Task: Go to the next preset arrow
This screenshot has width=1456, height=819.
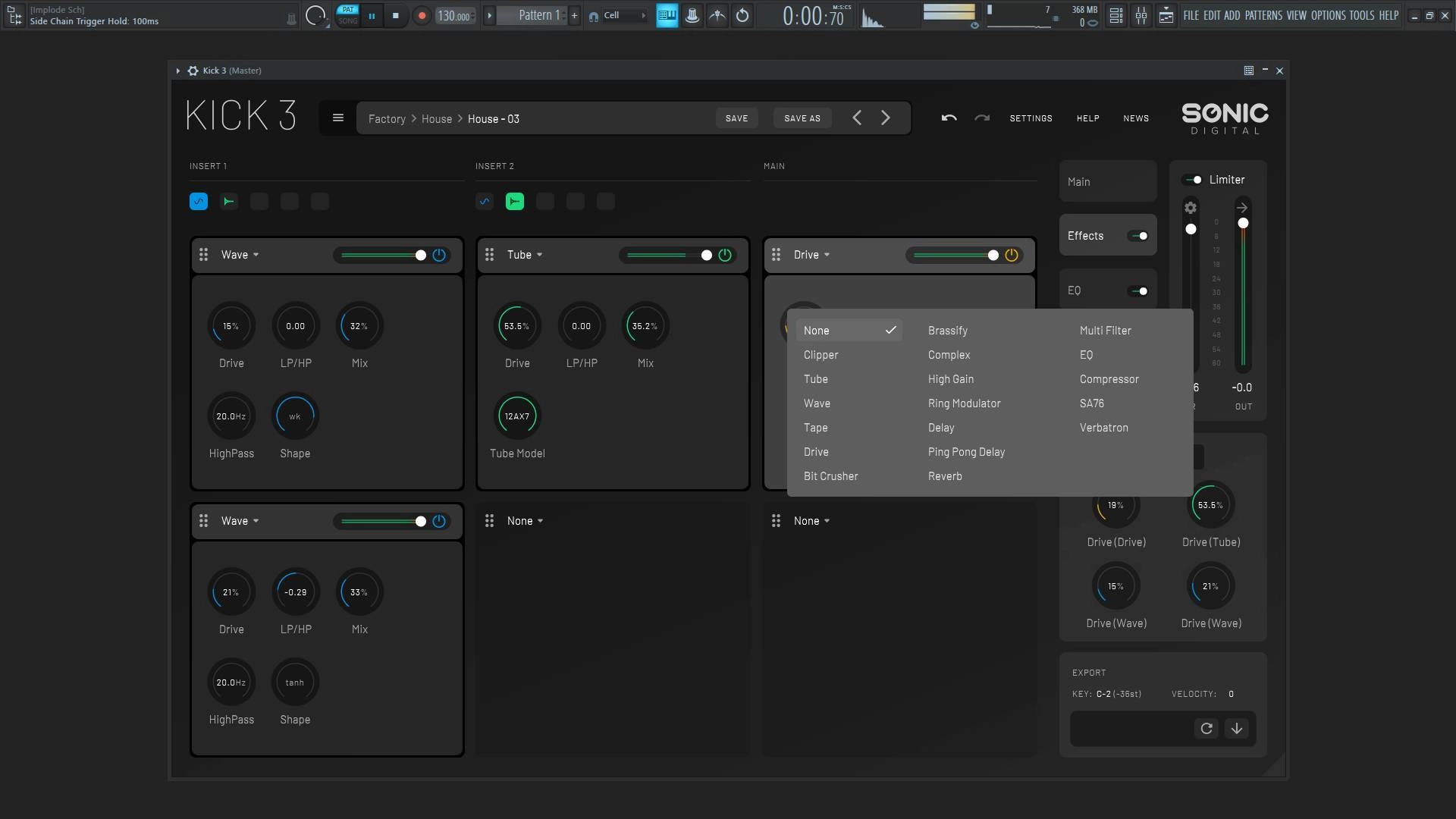Action: (885, 118)
